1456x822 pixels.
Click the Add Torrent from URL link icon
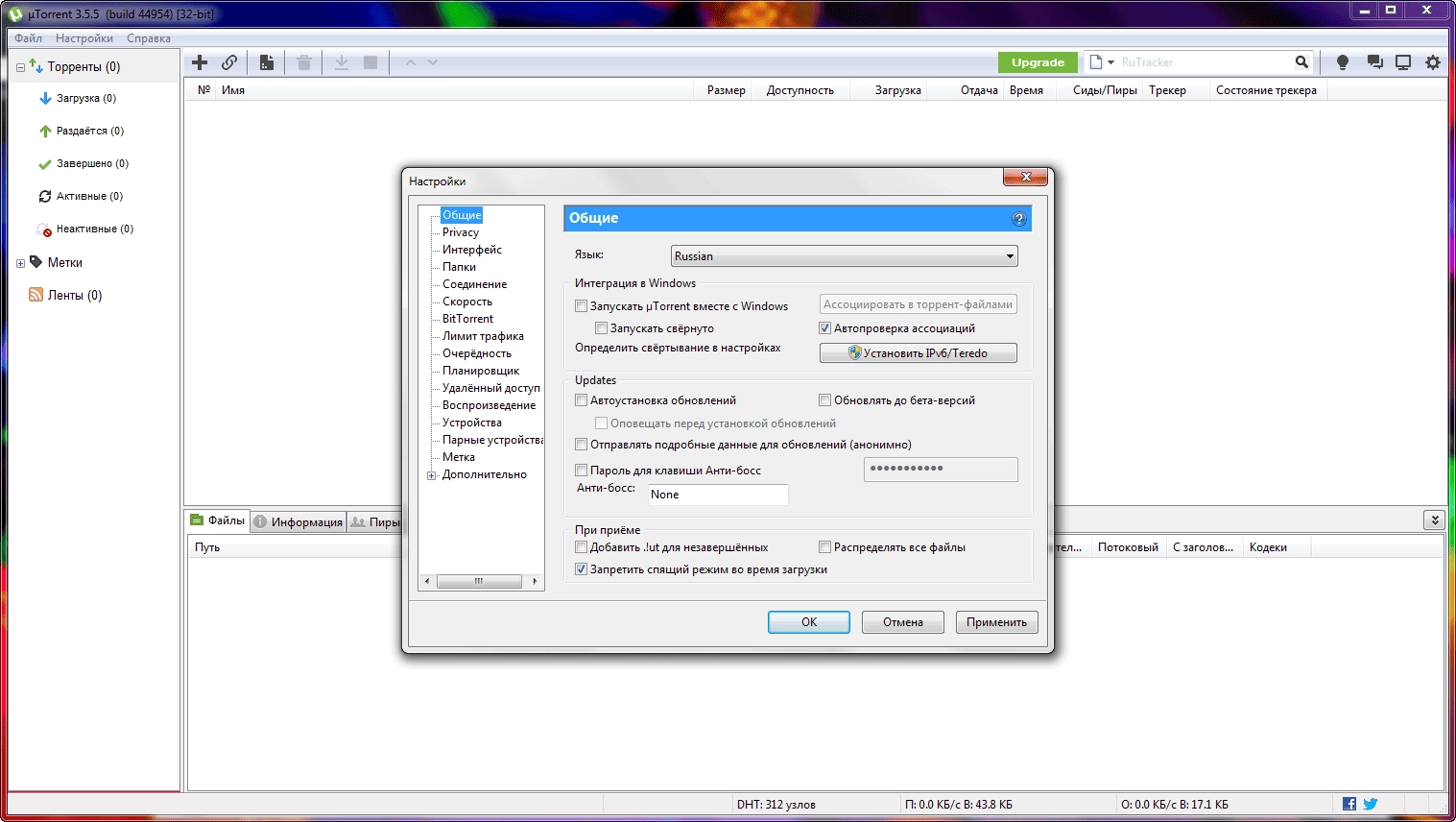click(x=229, y=62)
